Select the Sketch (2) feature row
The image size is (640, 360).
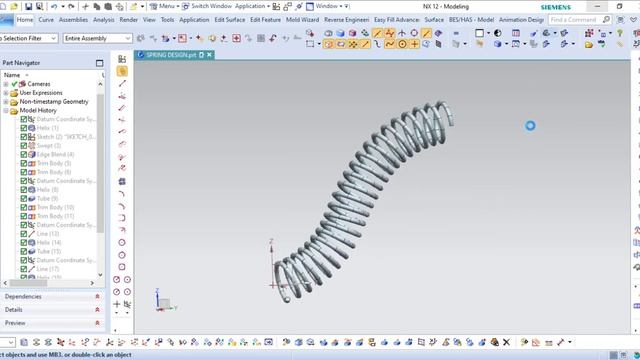pos(58,137)
